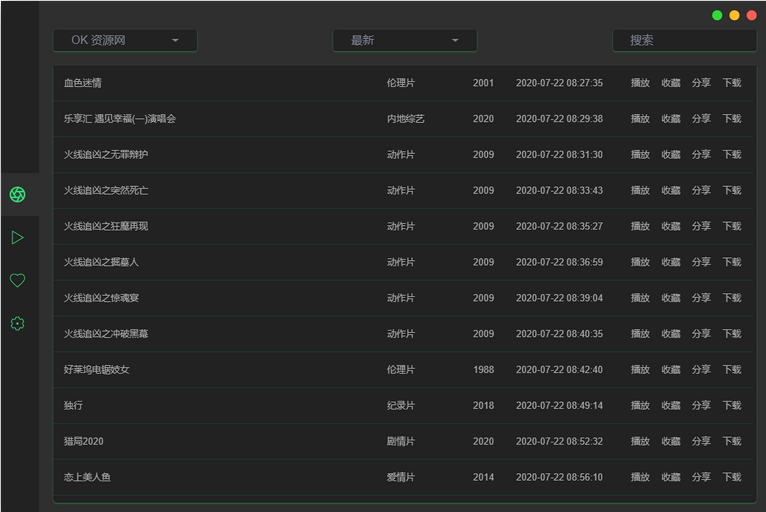The width and height of the screenshot is (766, 512).
Task: Click 收藏 for 血色迷情
Action: point(671,83)
